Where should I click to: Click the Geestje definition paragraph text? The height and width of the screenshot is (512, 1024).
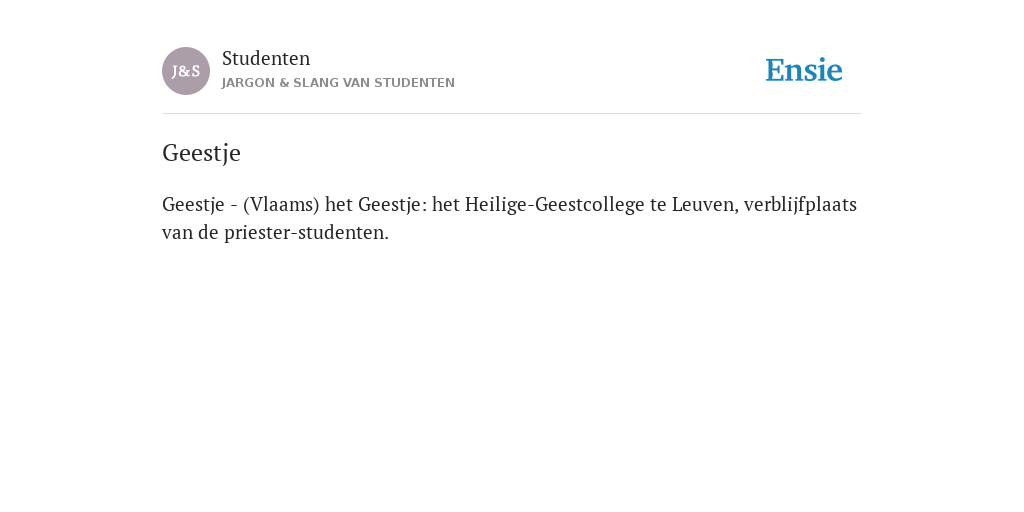coord(509,218)
